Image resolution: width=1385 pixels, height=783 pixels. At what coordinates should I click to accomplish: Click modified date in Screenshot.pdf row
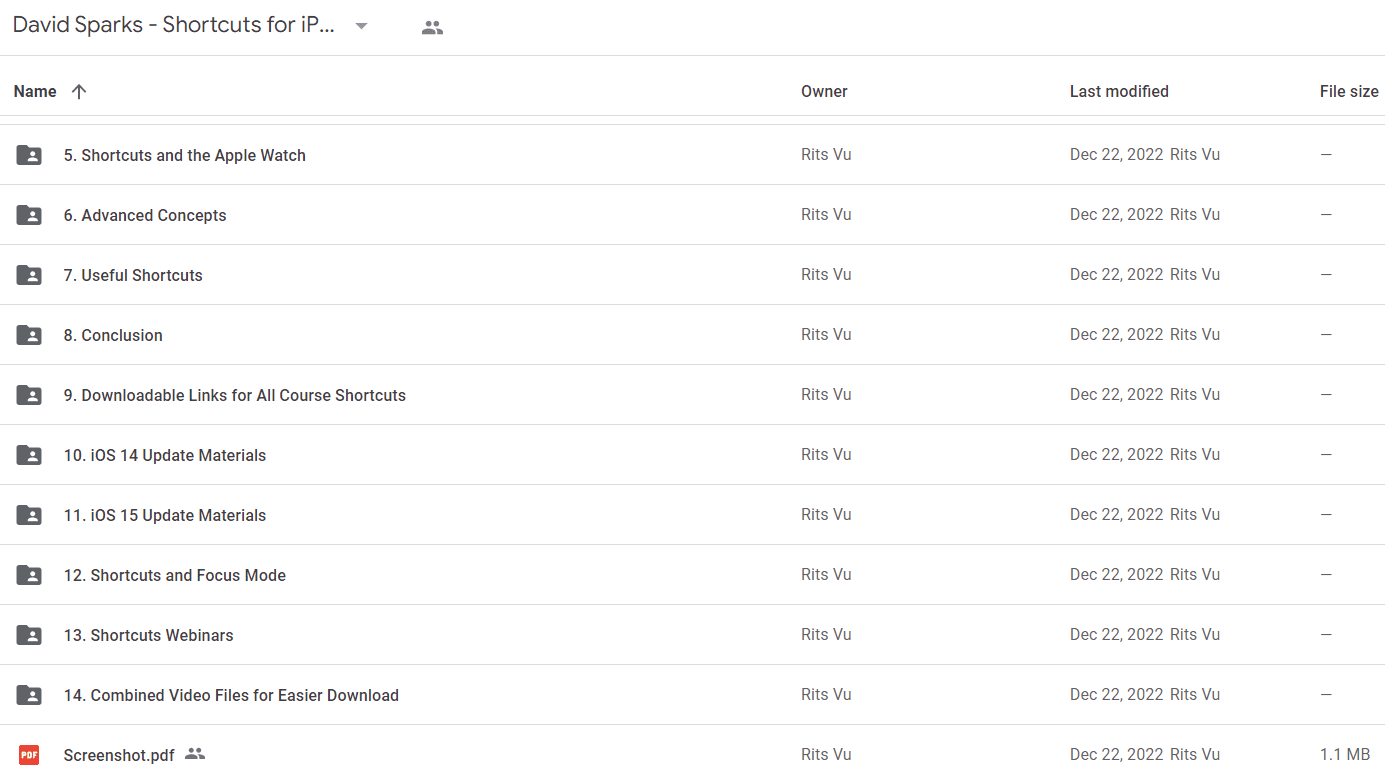(x=1117, y=754)
